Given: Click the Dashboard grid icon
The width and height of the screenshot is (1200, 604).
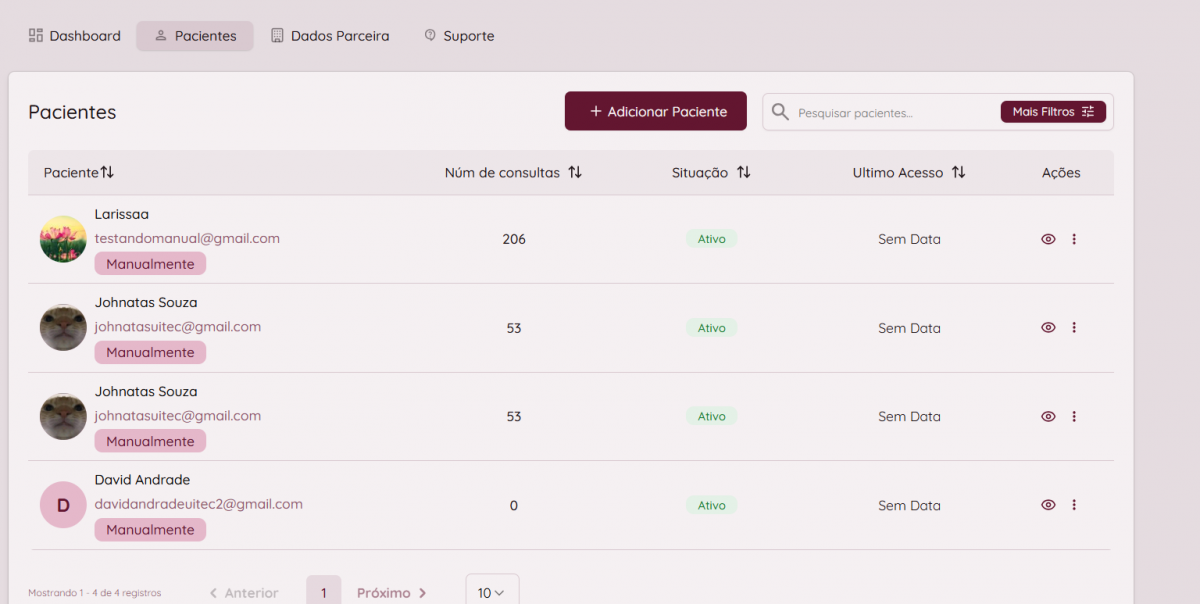Looking at the screenshot, I should [x=36, y=36].
